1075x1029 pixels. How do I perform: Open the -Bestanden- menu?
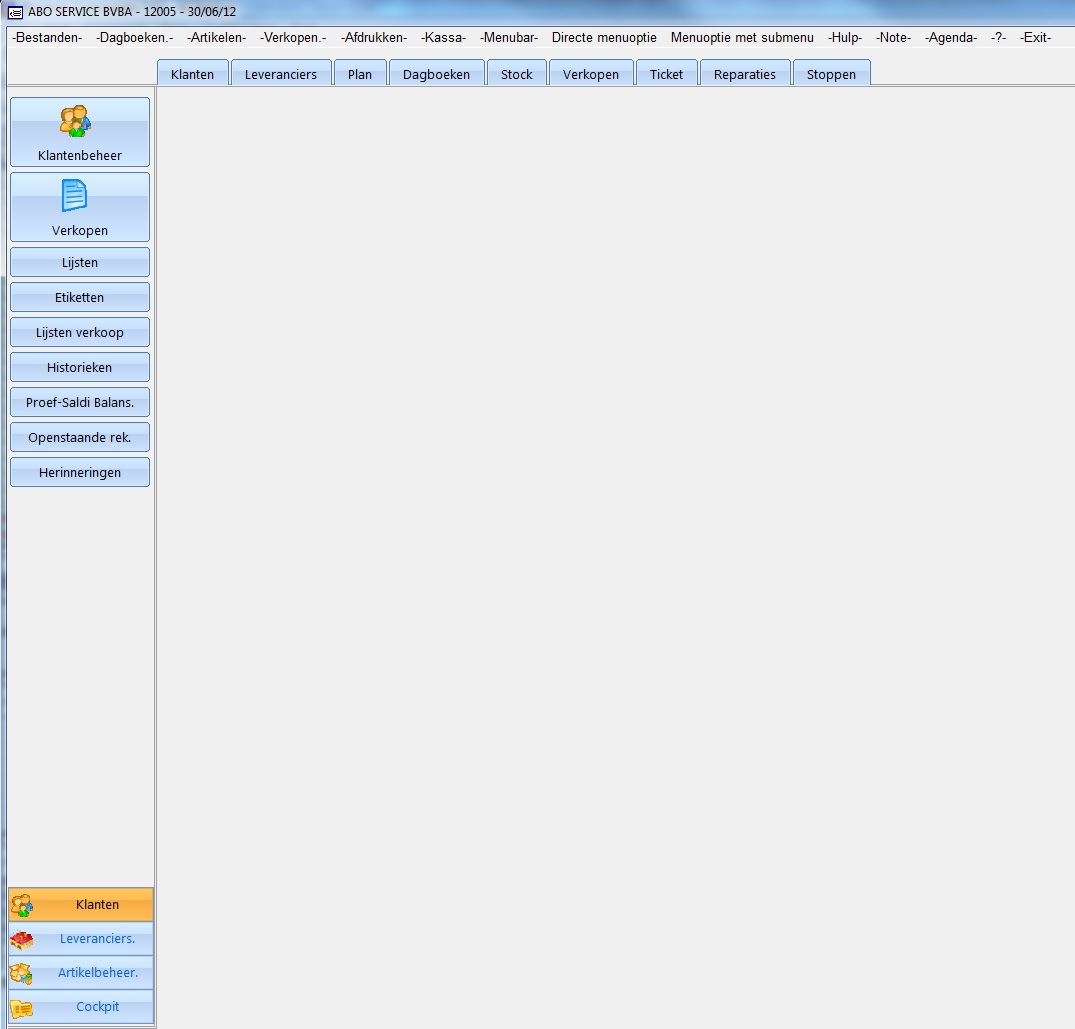pyautogui.click(x=47, y=37)
